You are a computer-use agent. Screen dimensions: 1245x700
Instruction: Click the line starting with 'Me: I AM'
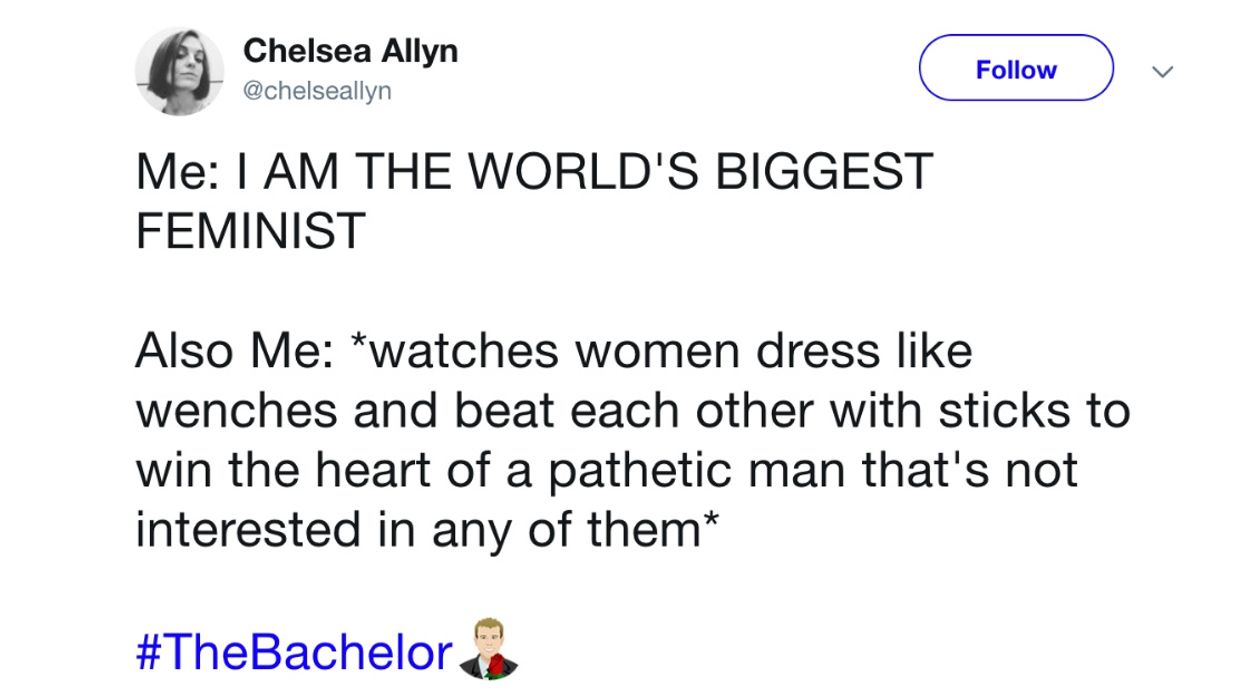(533, 171)
